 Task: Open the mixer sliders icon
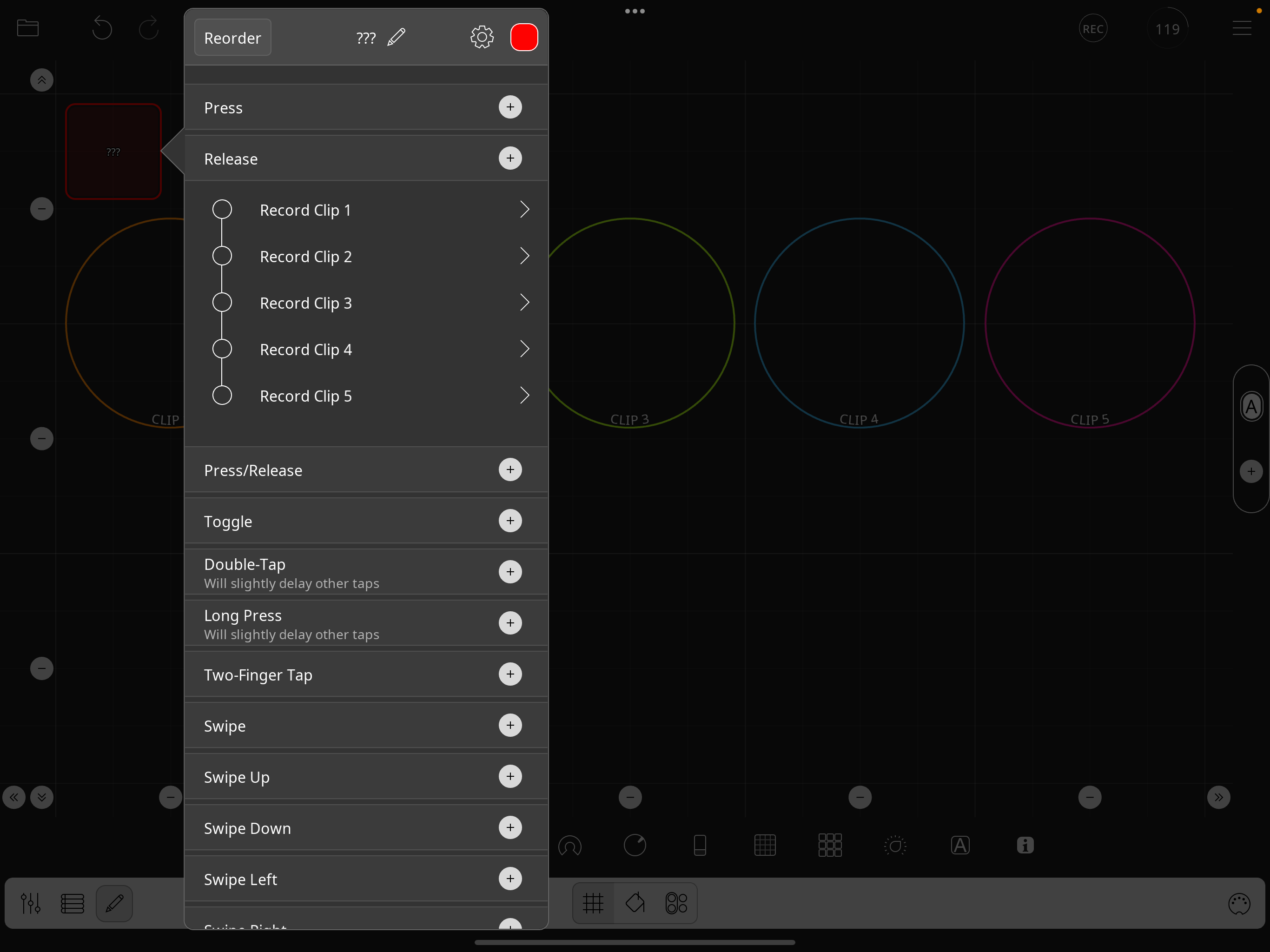30,903
